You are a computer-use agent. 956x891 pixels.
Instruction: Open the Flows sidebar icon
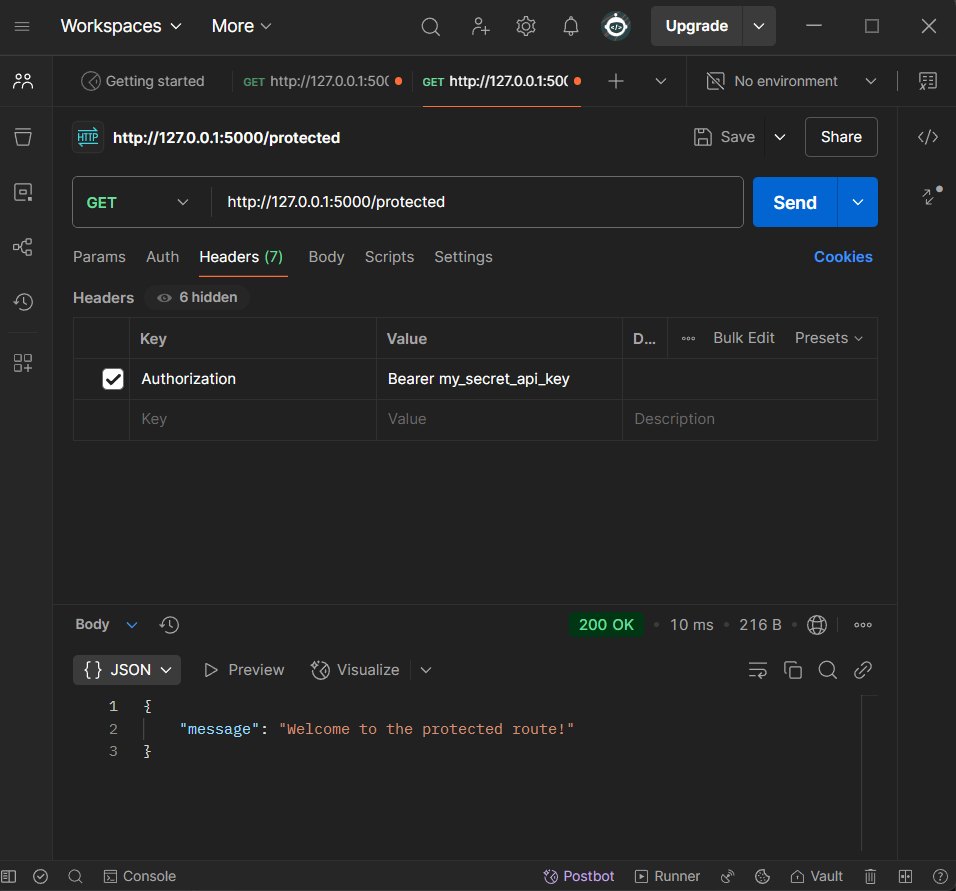[23, 247]
